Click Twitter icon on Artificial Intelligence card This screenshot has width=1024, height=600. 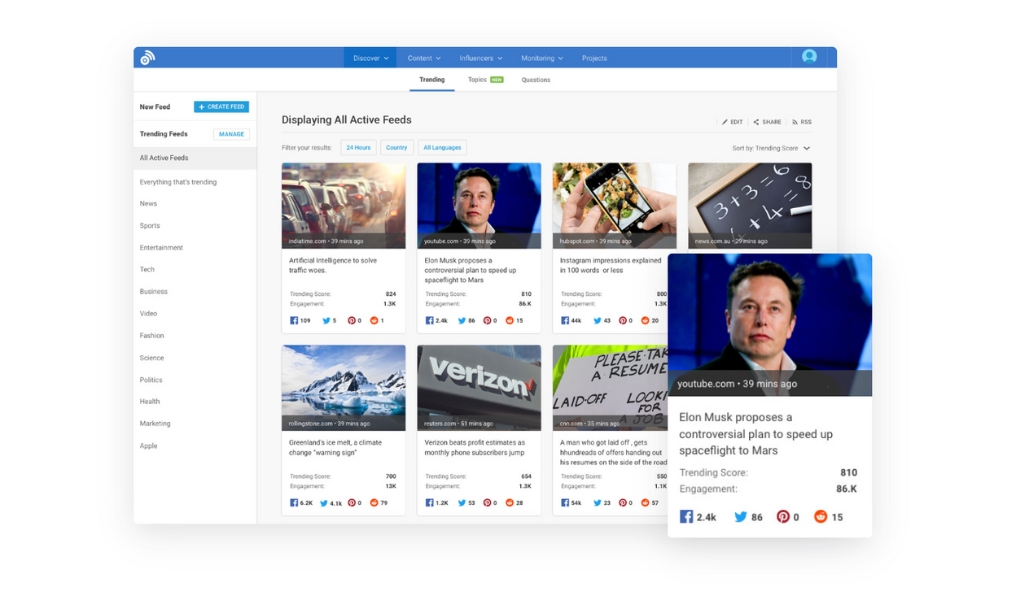(327, 321)
